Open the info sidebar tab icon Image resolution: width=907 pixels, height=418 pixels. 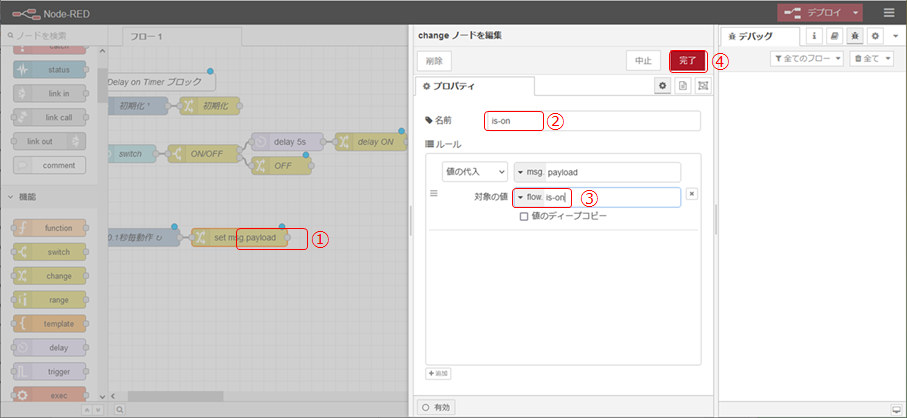point(814,36)
